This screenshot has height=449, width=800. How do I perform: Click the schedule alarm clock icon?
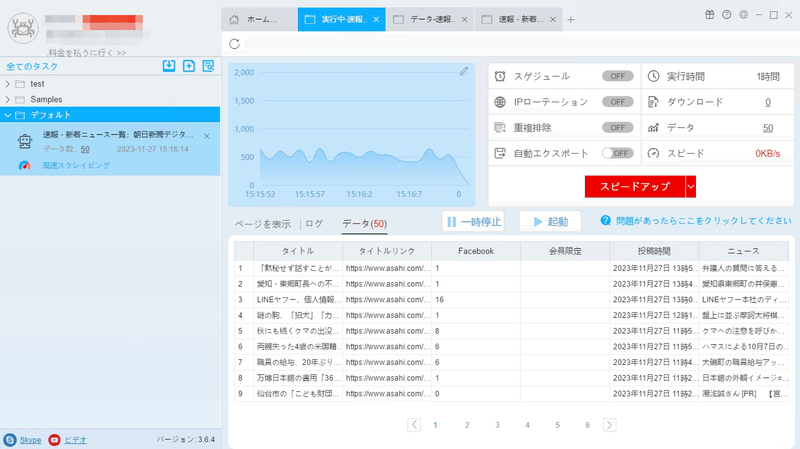[500, 76]
